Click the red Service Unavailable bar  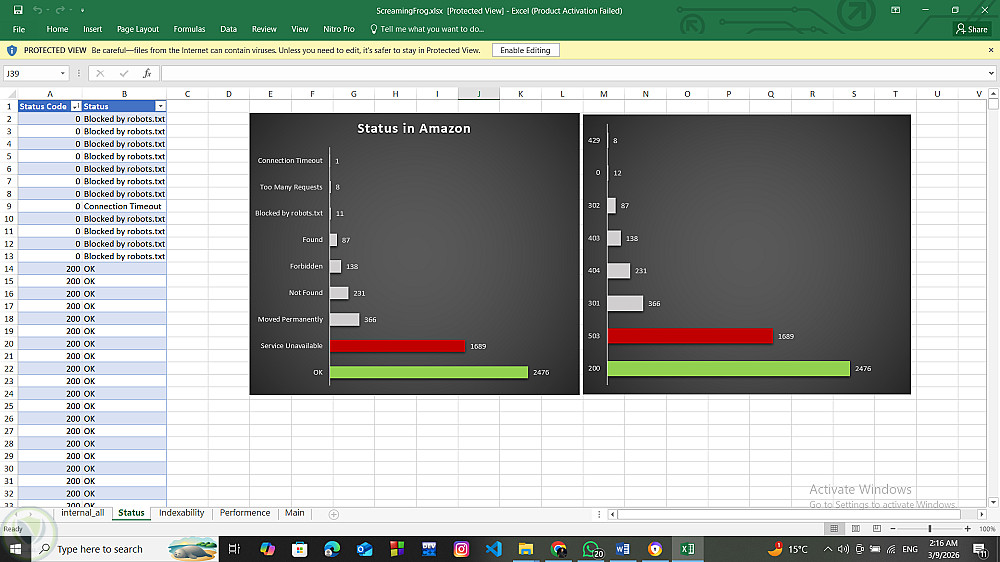[x=397, y=346]
